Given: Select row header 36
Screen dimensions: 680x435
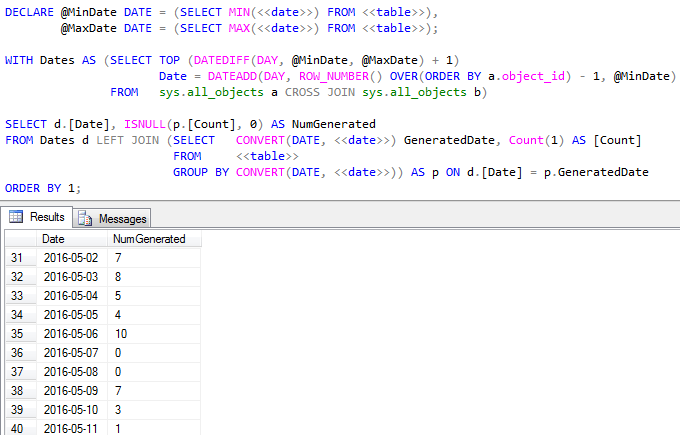Looking at the screenshot, I should pos(20,353).
